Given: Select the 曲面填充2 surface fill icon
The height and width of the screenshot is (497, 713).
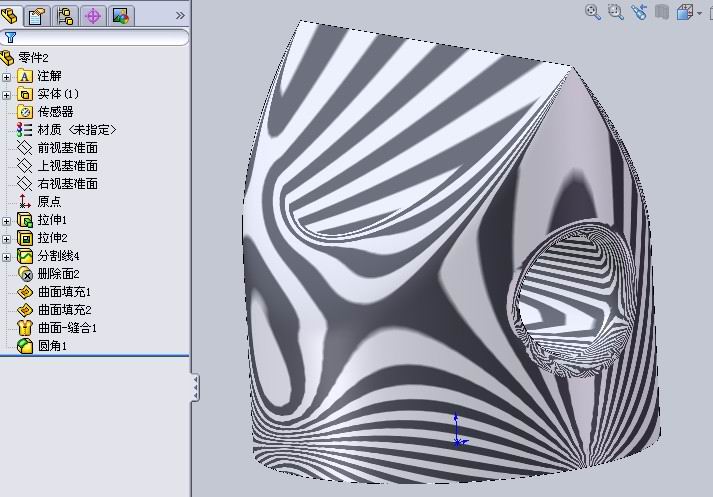Looking at the screenshot, I should point(25,310).
